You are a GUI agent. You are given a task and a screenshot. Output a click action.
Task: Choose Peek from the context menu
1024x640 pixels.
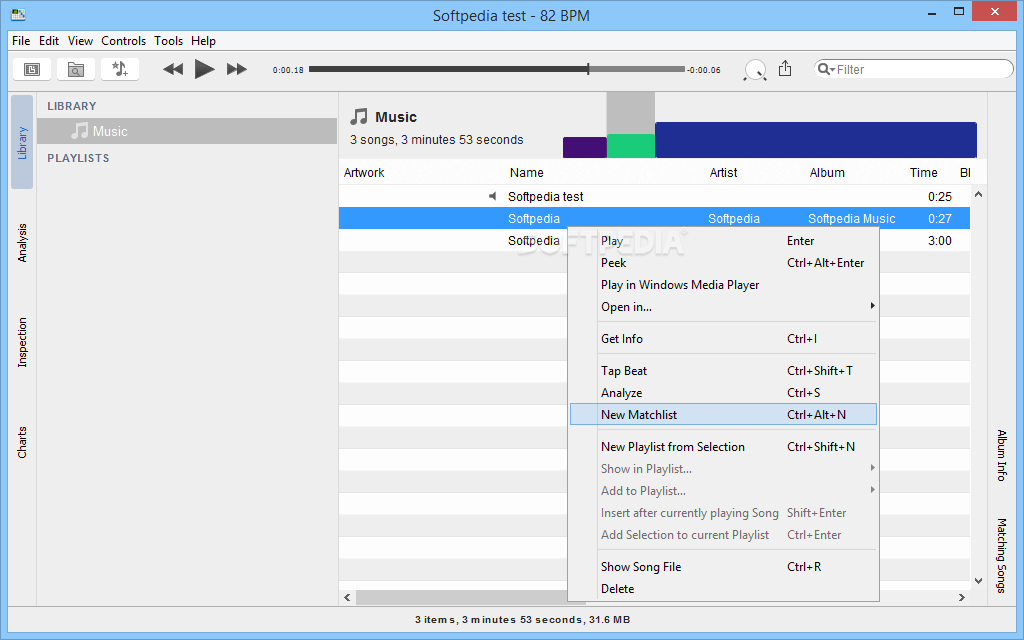click(x=723, y=263)
